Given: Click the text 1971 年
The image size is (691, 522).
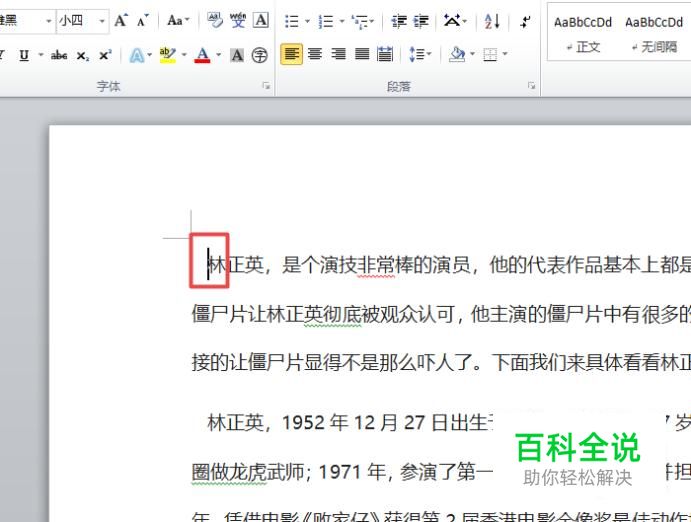Looking at the screenshot, I should click(x=352, y=473).
